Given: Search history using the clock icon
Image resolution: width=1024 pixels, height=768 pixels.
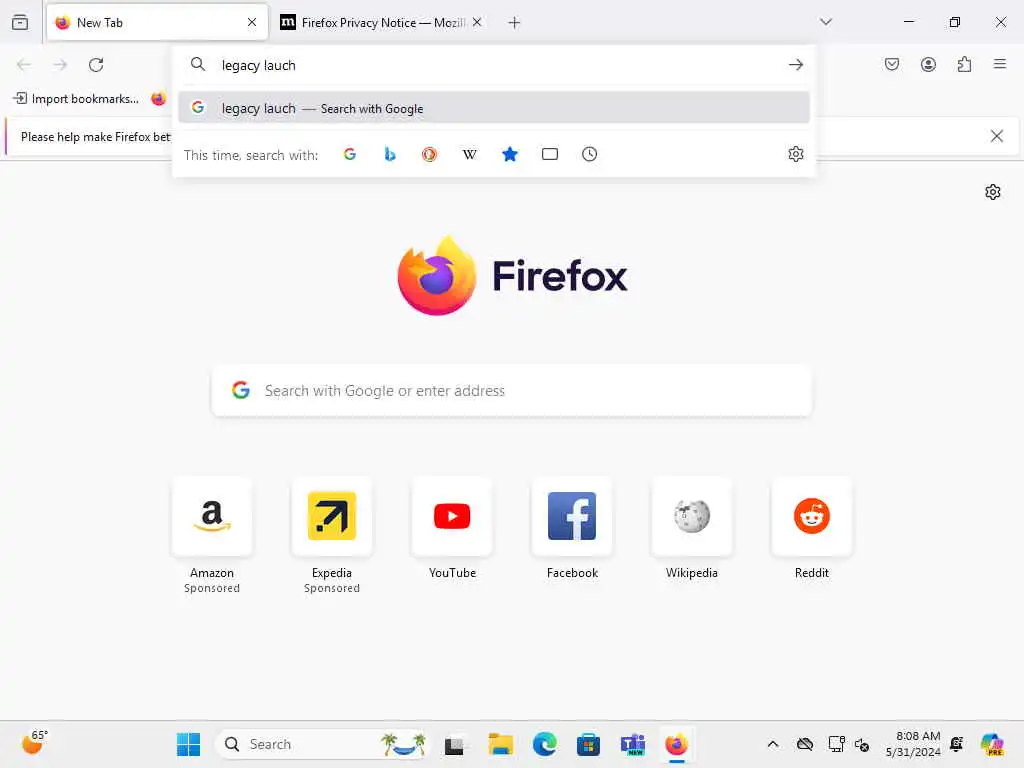Looking at the screenshot, I should coord(590,154).
